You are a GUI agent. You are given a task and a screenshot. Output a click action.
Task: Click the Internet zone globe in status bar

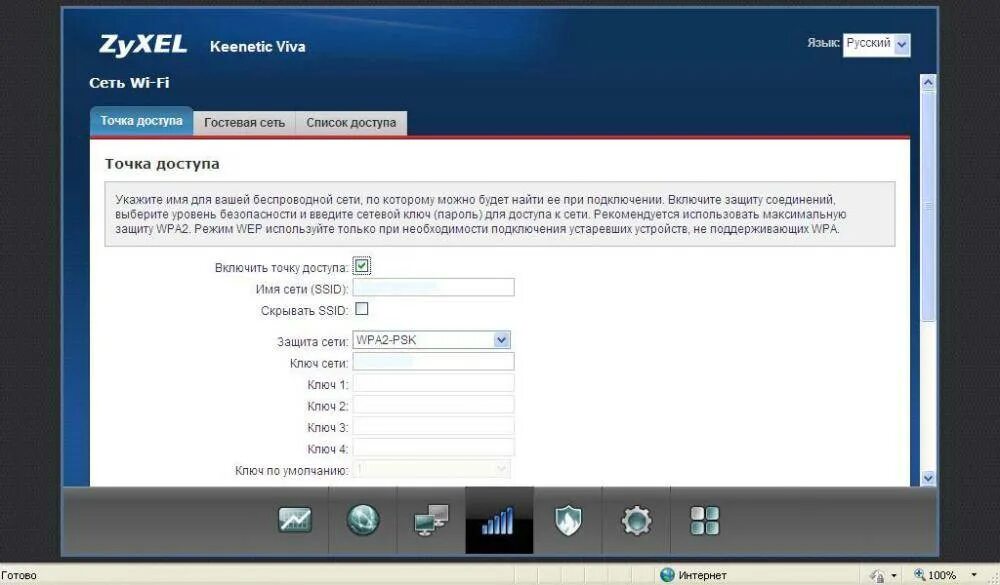click(667, 575)
